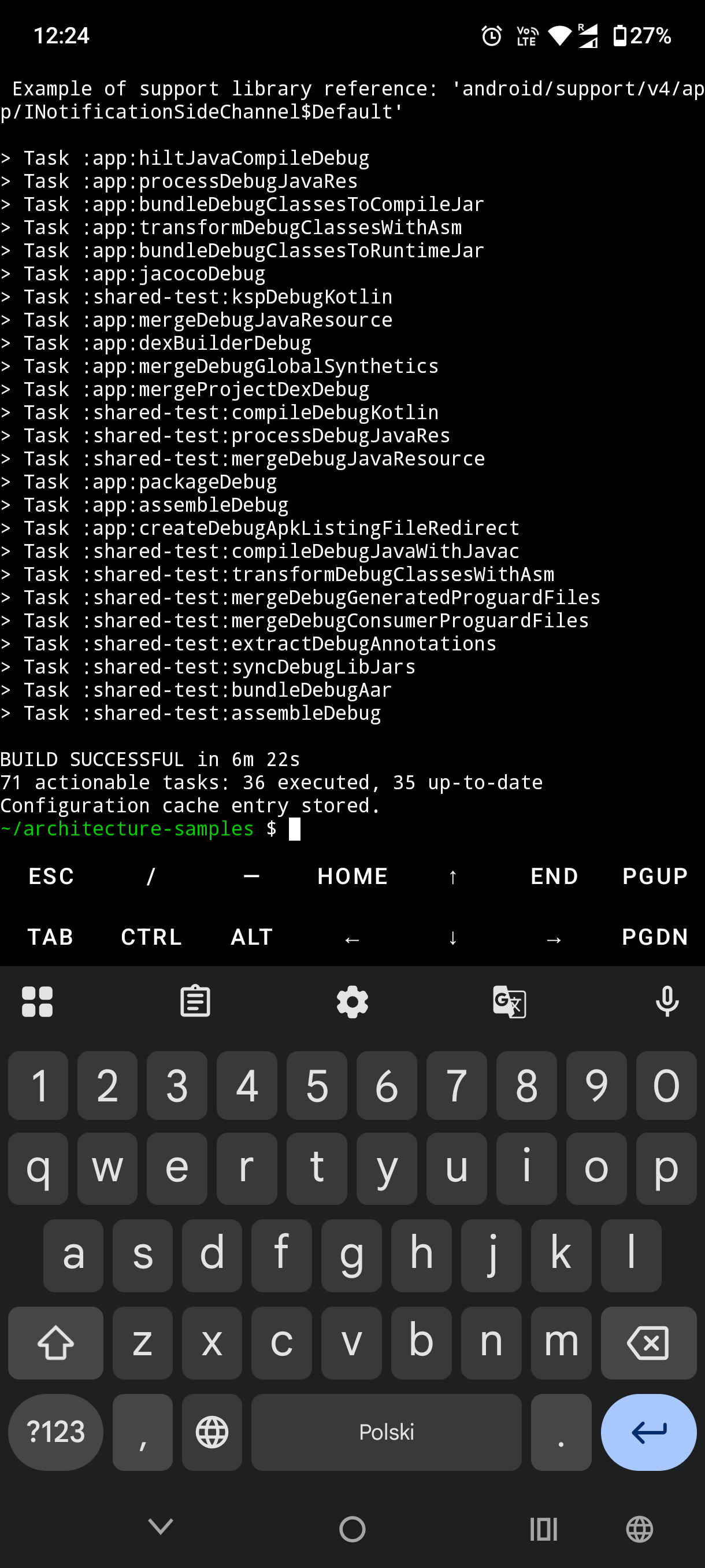This screenshot has width=705, height=1568.
Task: Tap the terminal prompt cursor line
Action: click(294, 829)
